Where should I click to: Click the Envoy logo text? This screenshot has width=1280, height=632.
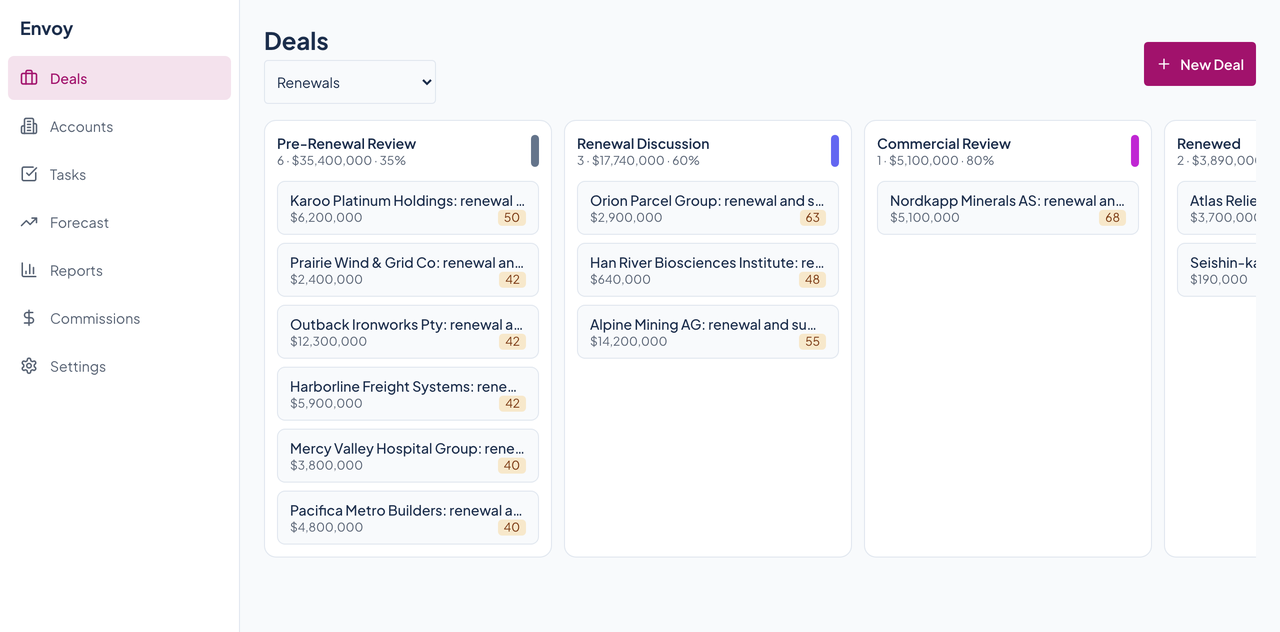(46, 28)
